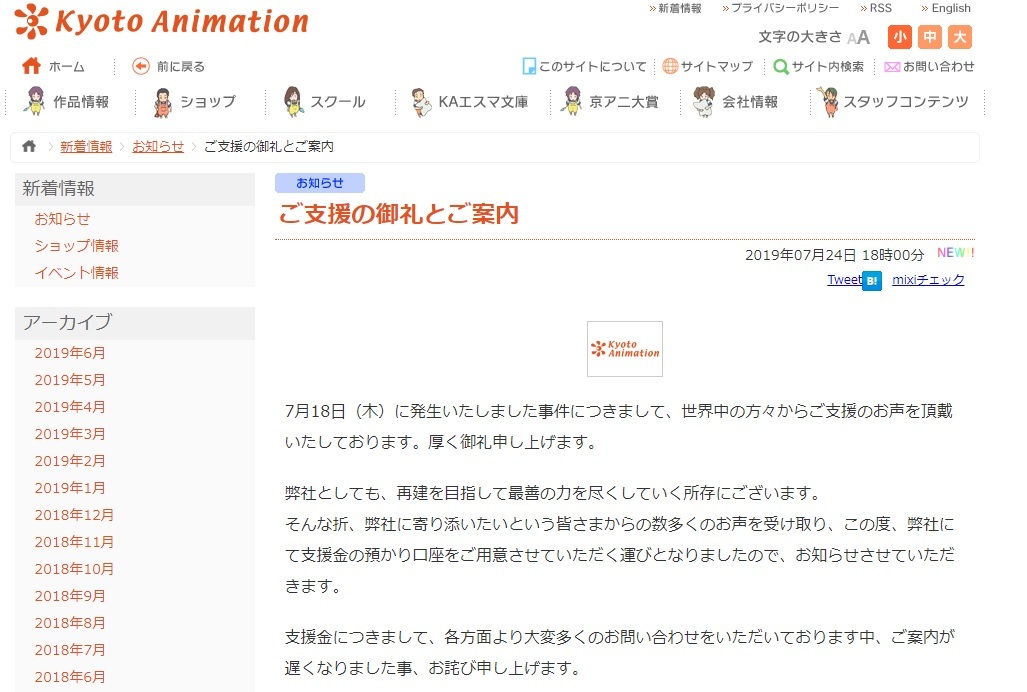Open 2018年12月 archive entry
Image resolution: width=1027 pixels, height=692 pixels.
74,515
